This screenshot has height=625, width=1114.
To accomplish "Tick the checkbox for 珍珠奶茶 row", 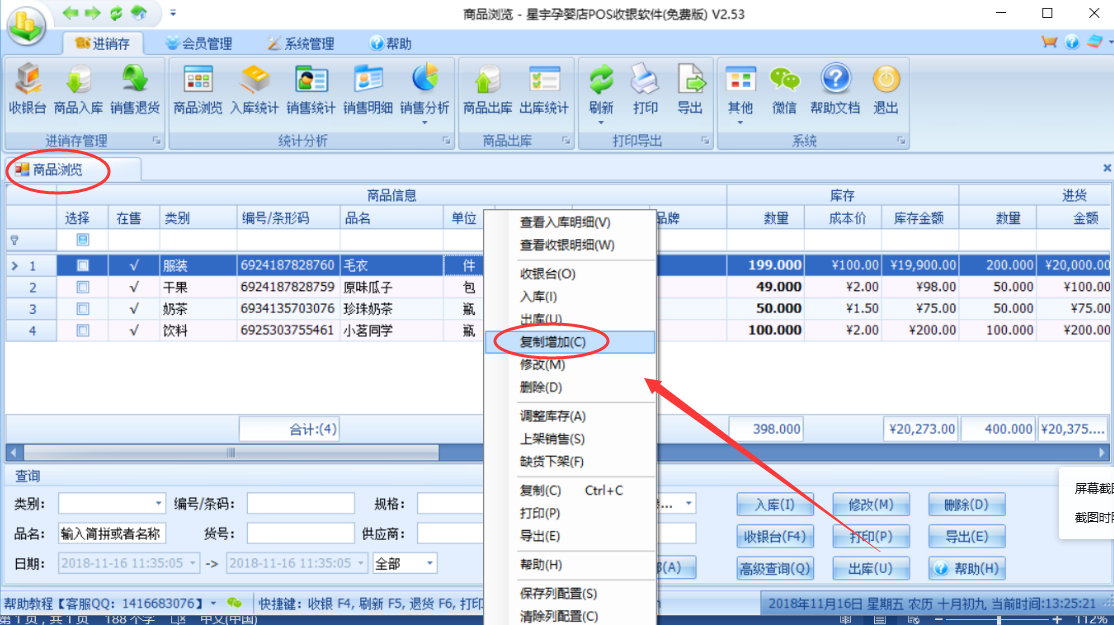I will tap(82, 309).
